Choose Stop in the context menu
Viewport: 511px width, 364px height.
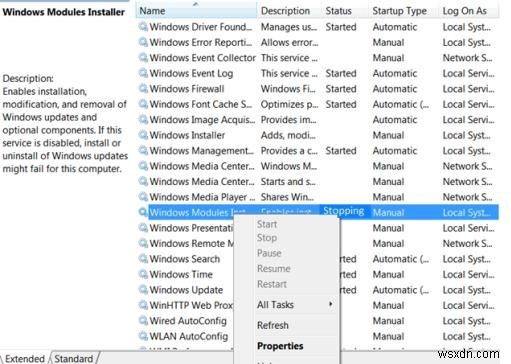click(267, 238)
